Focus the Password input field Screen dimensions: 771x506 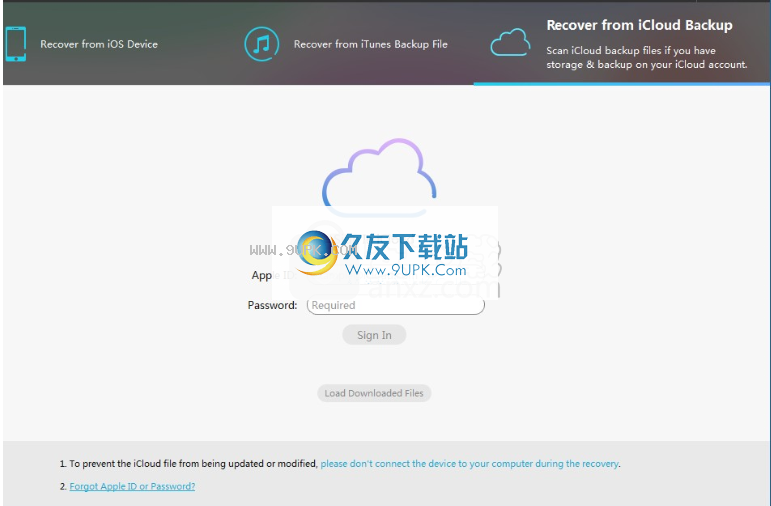(x=396, y=305)
